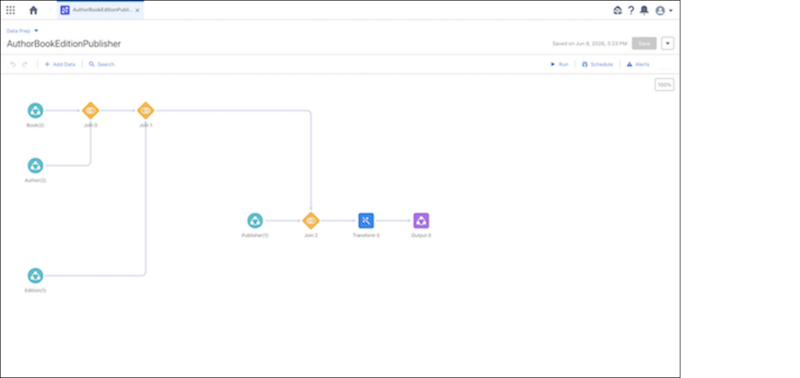Image resolution: width=800 pixels, height=378 pixels.
Task: Select the Join 2 node
Action: [311, 220]
